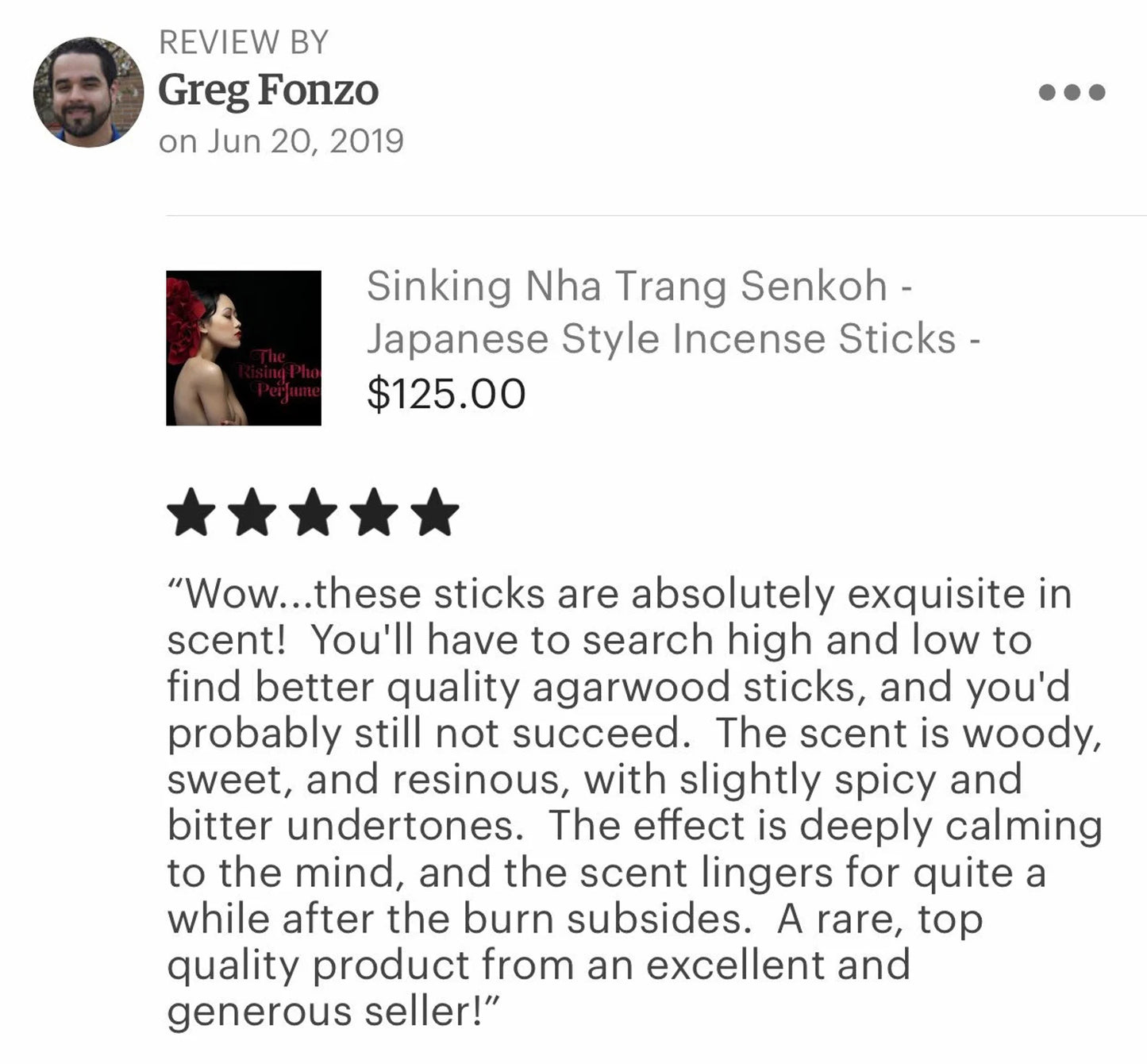Open Greg Fonzo's profile photo
This screenshot has width=1147, height=1064.
88,92
